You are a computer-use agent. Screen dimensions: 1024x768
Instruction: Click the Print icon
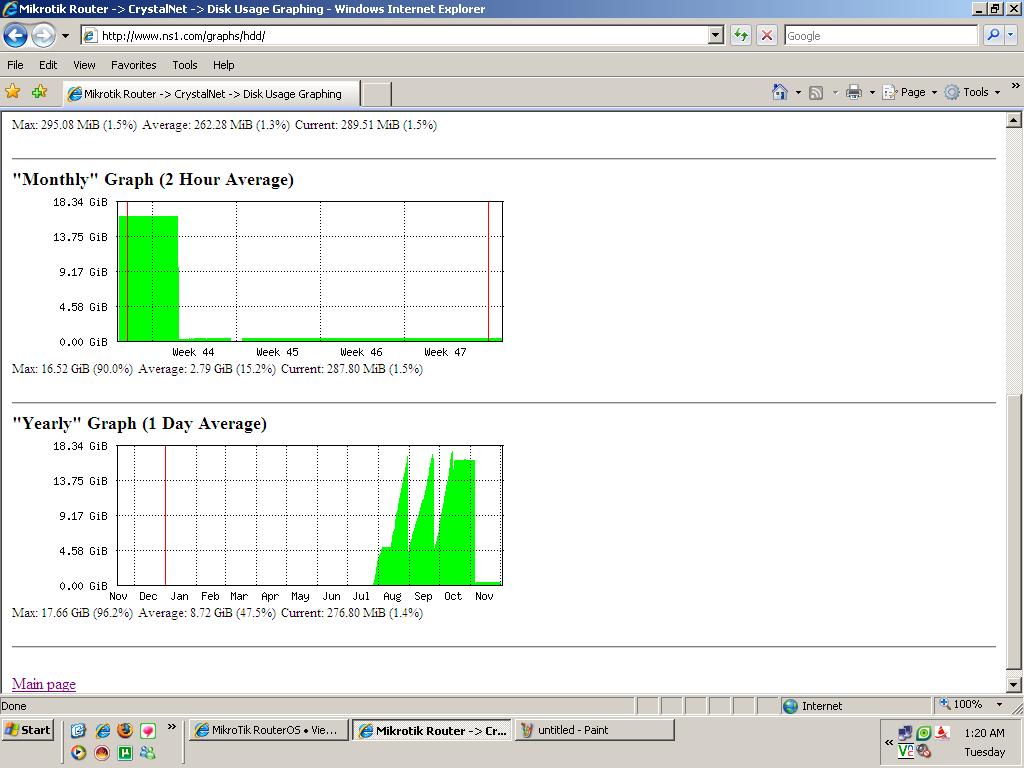tap(854, 92)
